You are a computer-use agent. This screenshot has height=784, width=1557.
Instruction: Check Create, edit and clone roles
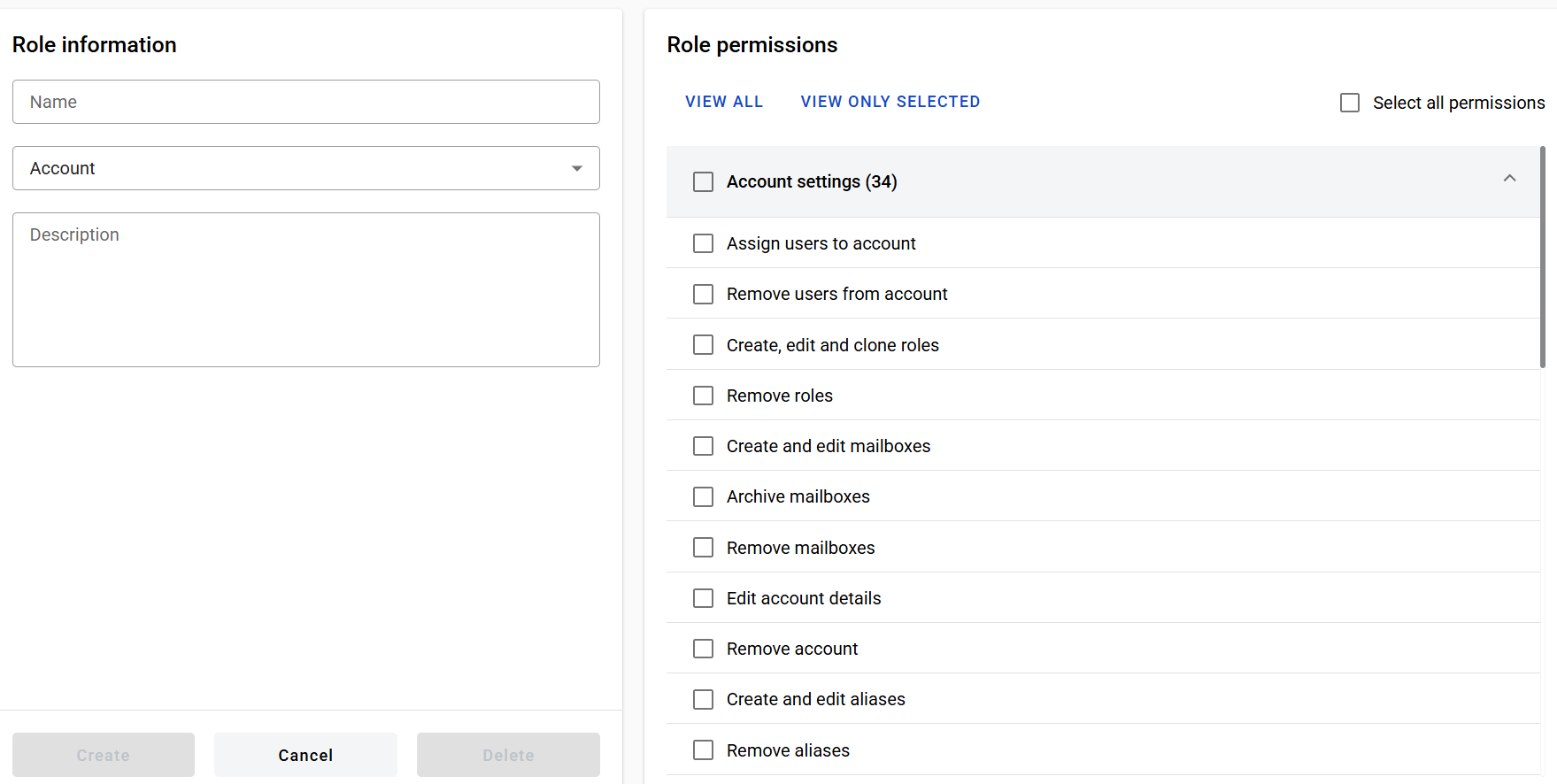[703, 345]
